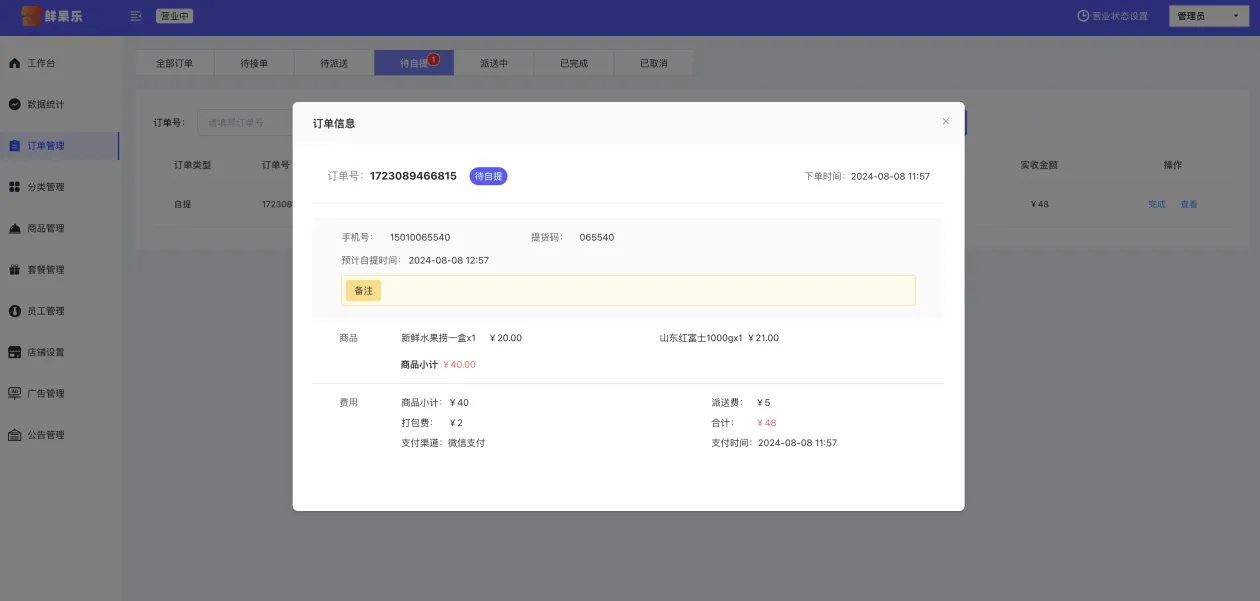Click the 数据统计 chart icon
Image resolution: width=1260 pixels, height=601 pixels.
15,104
